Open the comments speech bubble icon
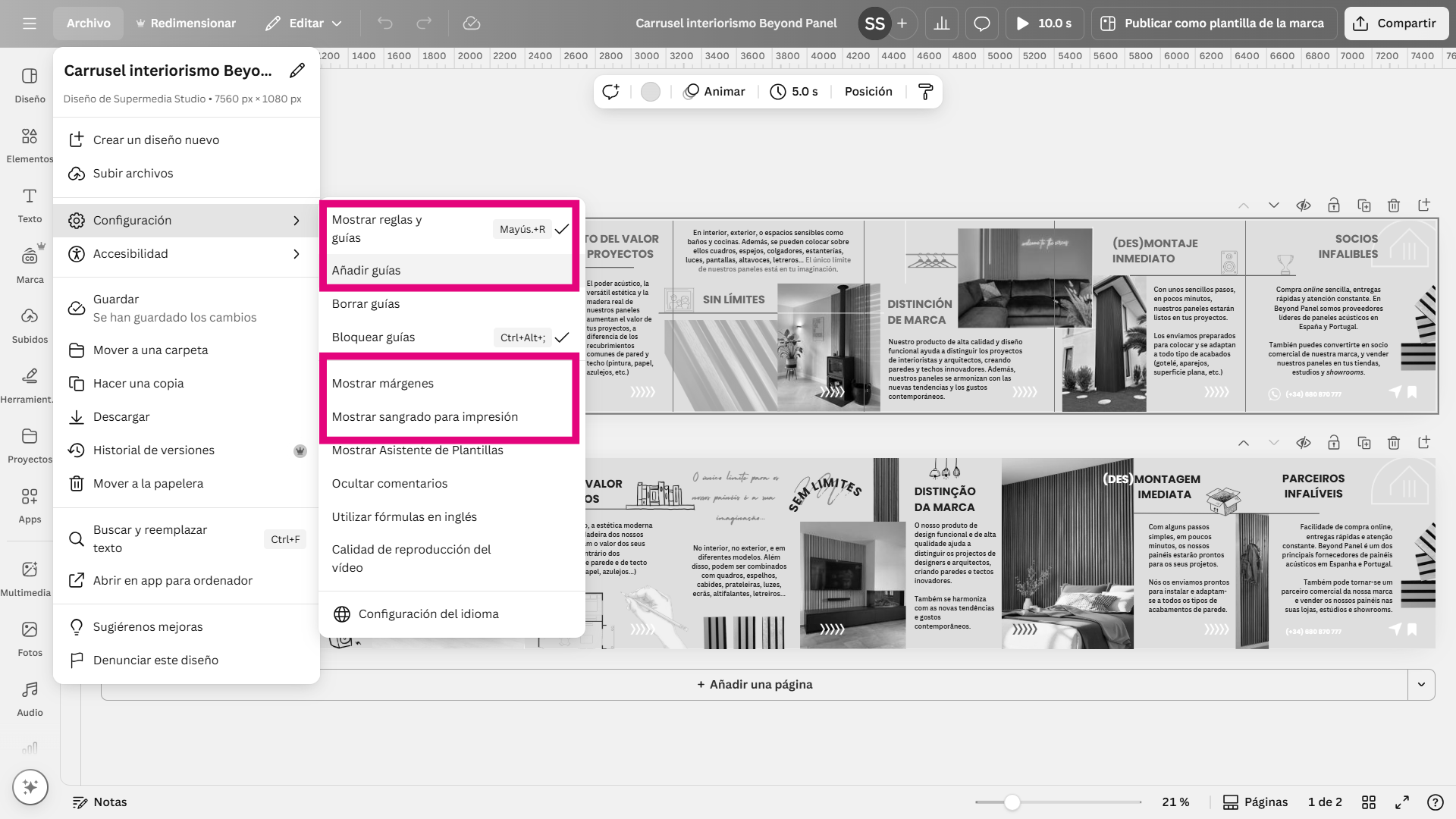This screenshot has width=1456, height=819. click(x=981, y=24)
